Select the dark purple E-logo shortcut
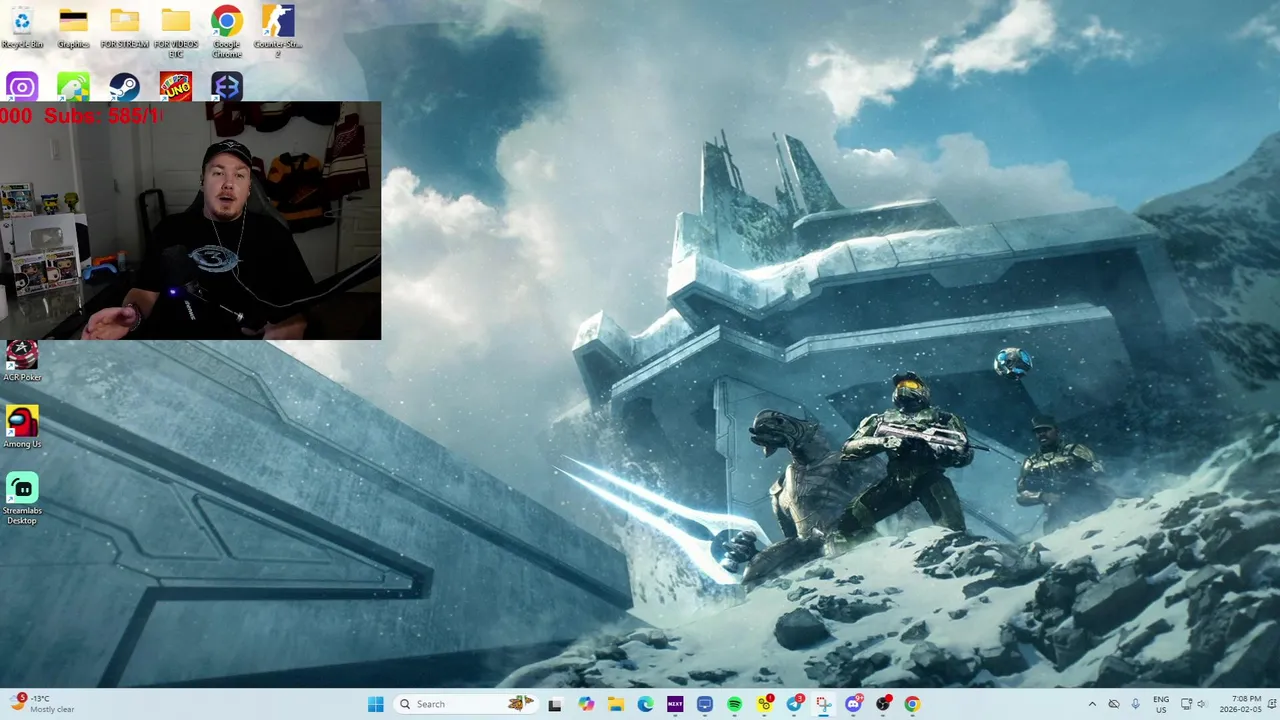 (226, 87)
